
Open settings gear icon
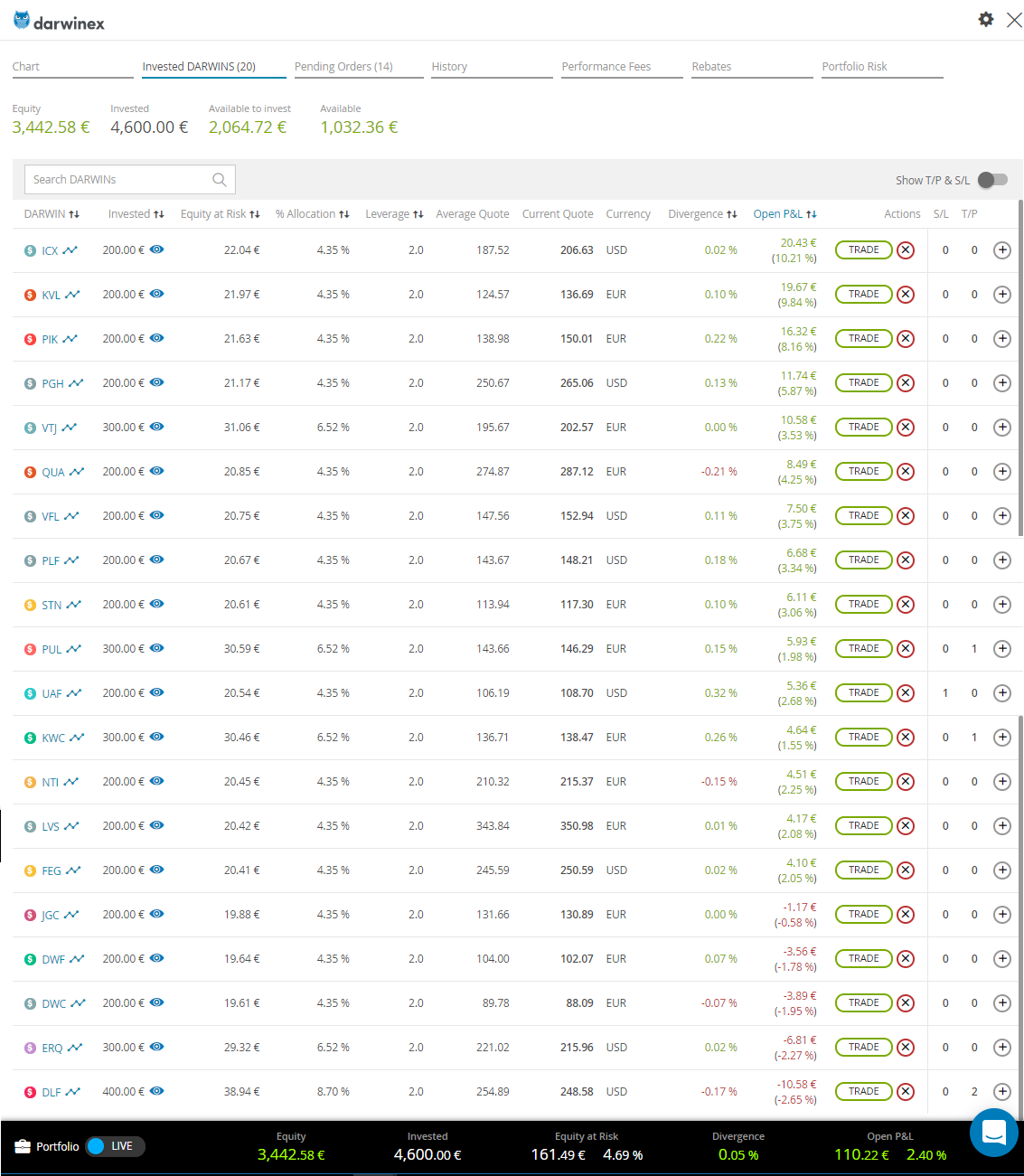(x=986, y=19)
